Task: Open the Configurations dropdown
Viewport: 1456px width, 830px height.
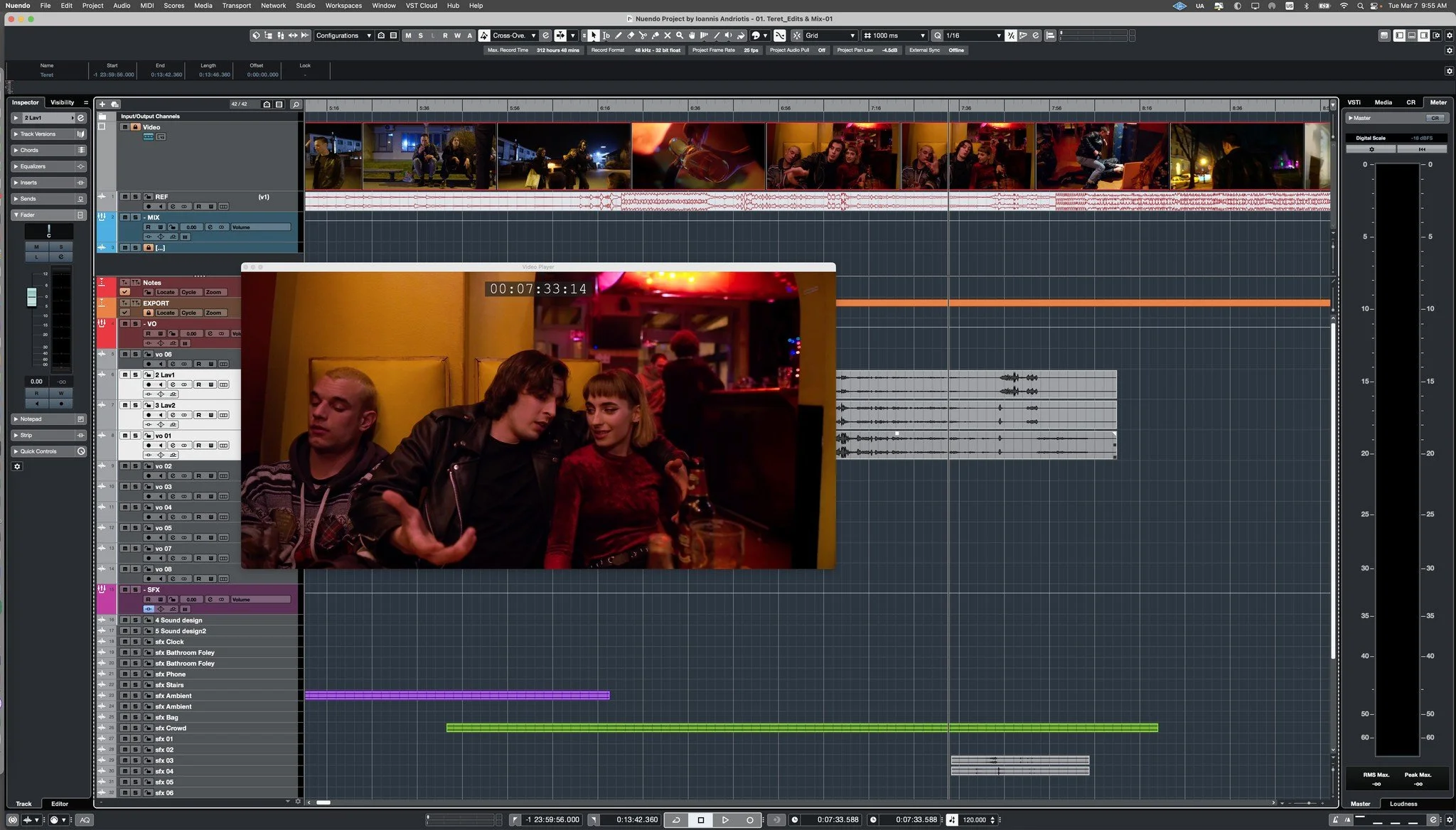Action: 343,36
